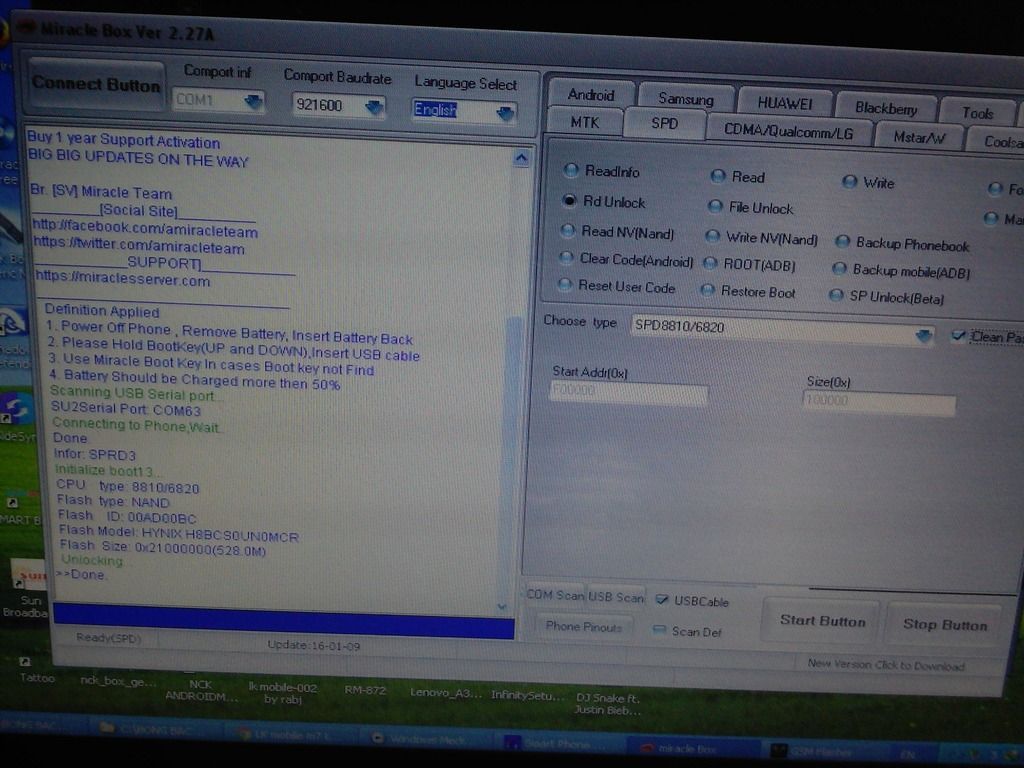Select the Tattoo desktop icon
This screenshot has width=1024, height=768.
36,671
